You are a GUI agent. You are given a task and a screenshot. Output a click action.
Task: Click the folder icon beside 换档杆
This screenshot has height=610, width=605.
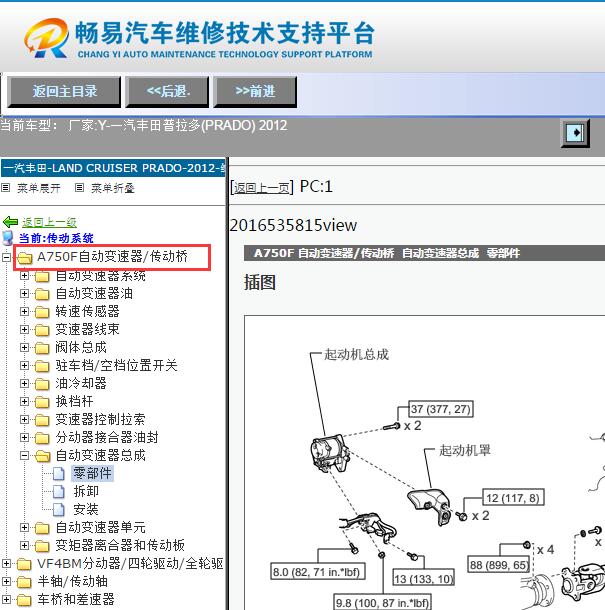[x=42, y=402]
